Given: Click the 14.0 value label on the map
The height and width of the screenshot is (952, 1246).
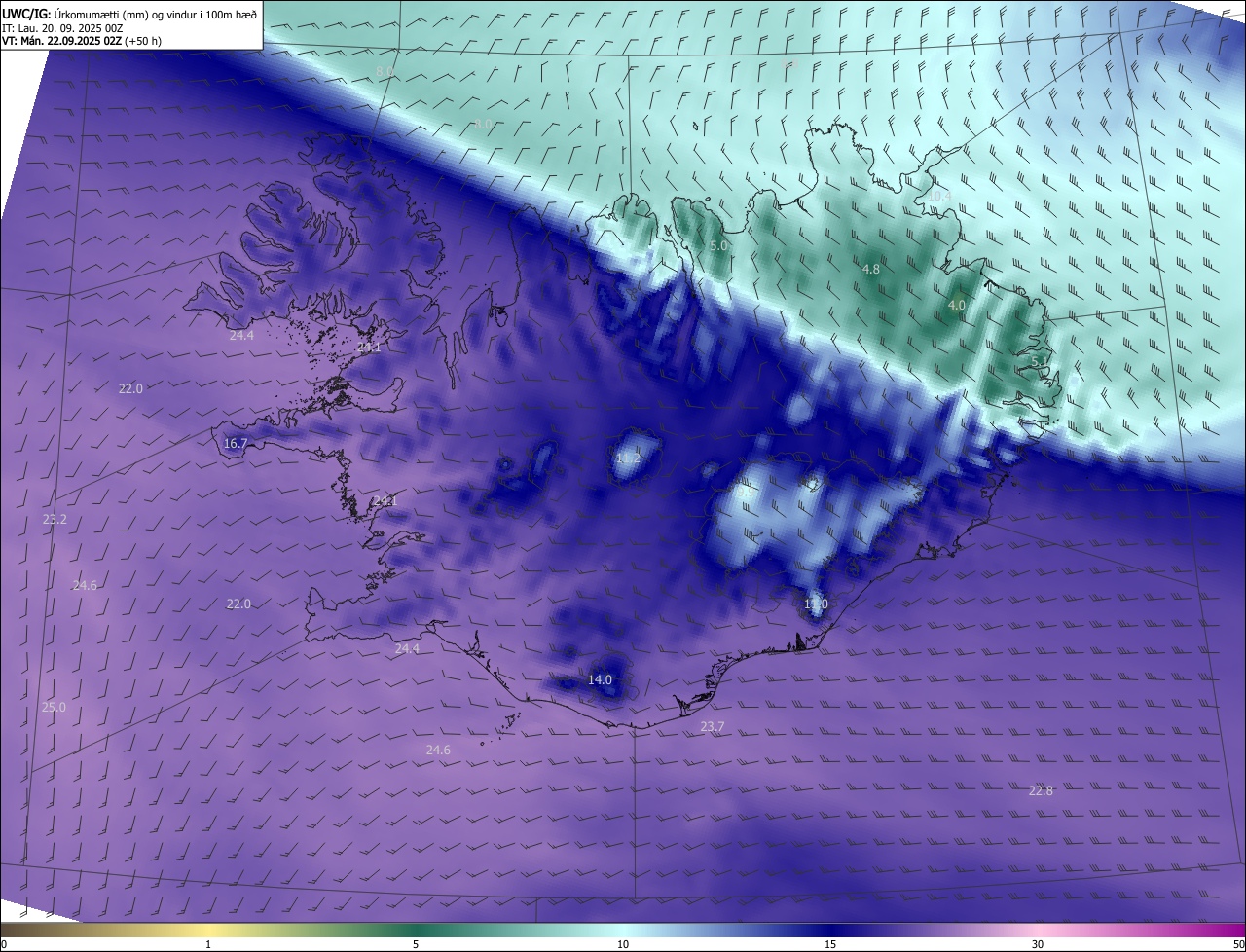Looking at the screenshot, I should [x=601, y=679].
